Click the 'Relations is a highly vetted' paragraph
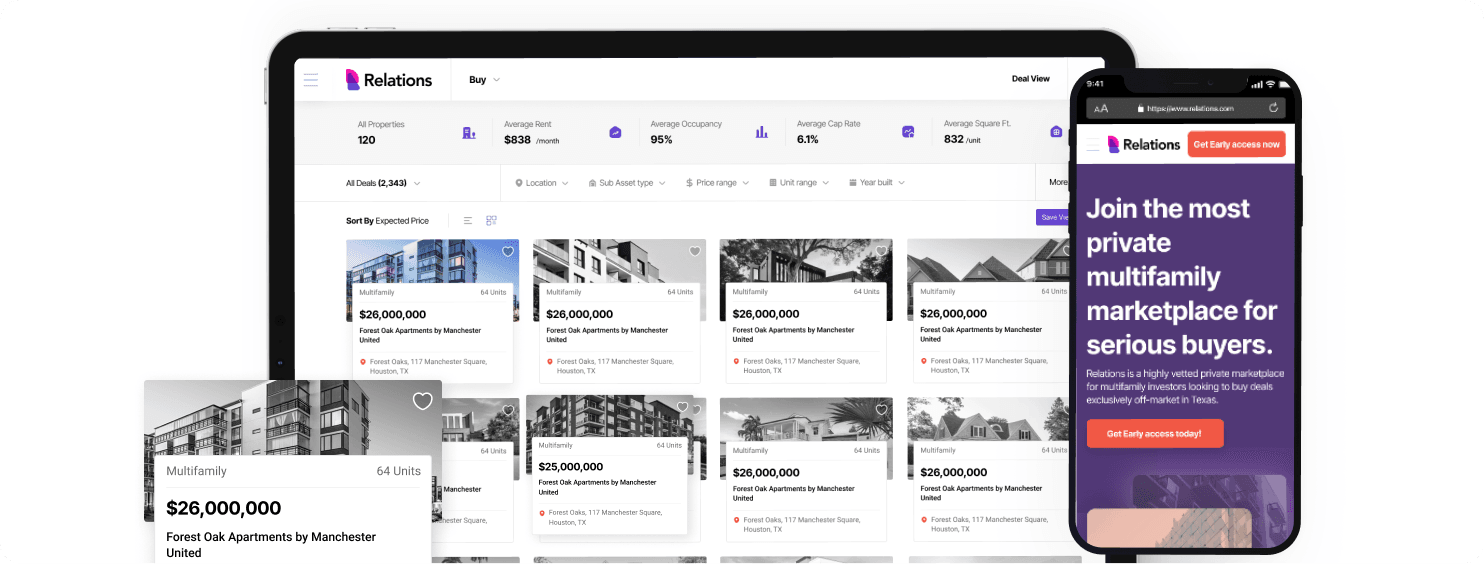The width and height of the screenshot is (1484, 564). coord(1186,386)
